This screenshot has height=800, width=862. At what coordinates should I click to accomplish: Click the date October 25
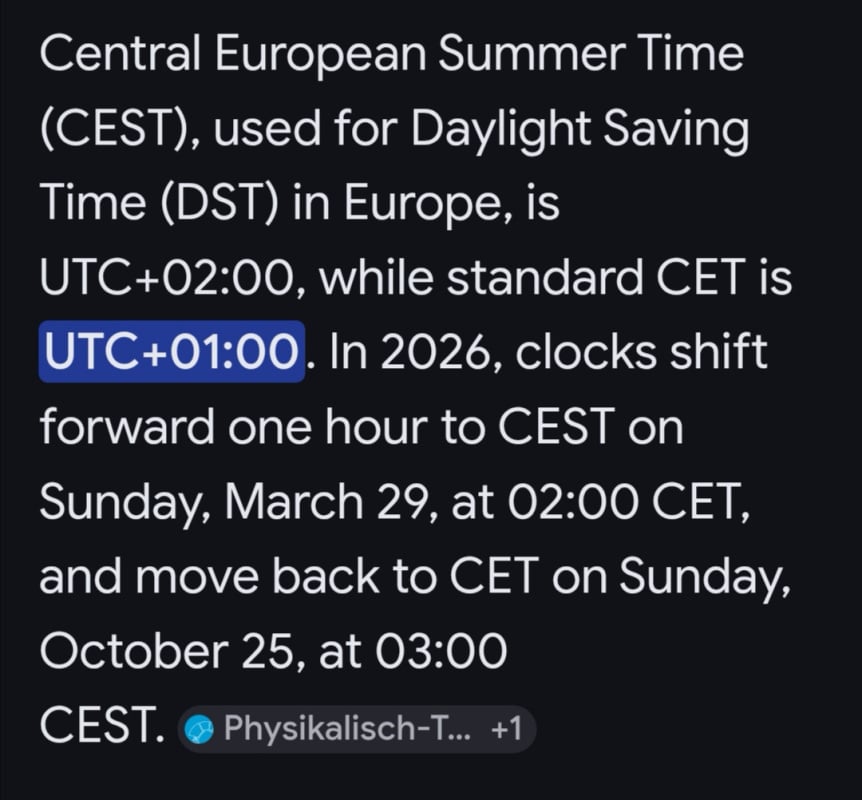[165, 652]
